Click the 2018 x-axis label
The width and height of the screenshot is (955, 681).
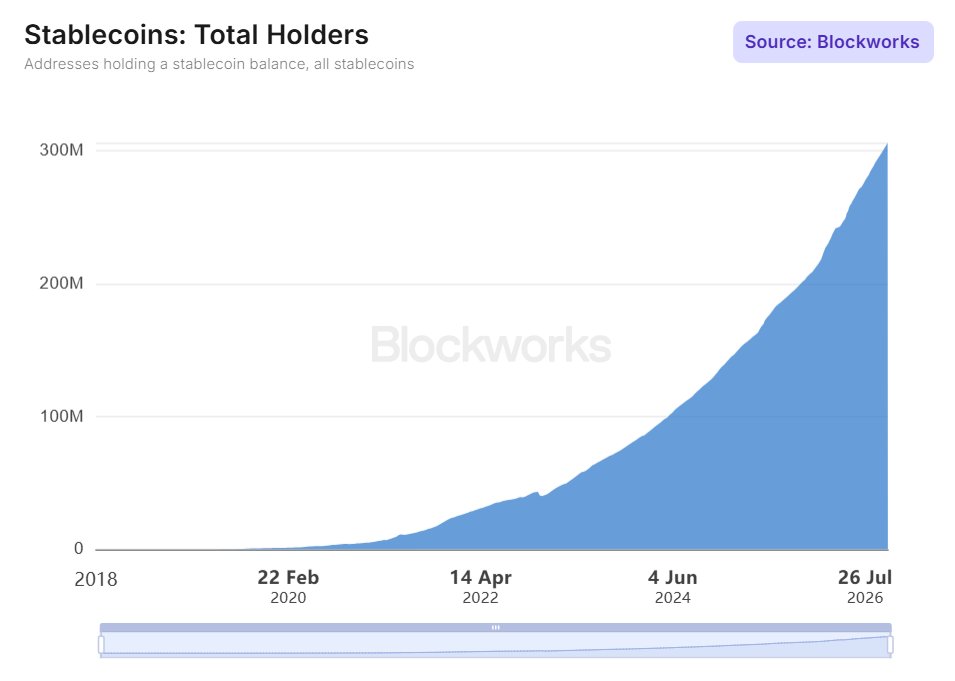(96, 579)
